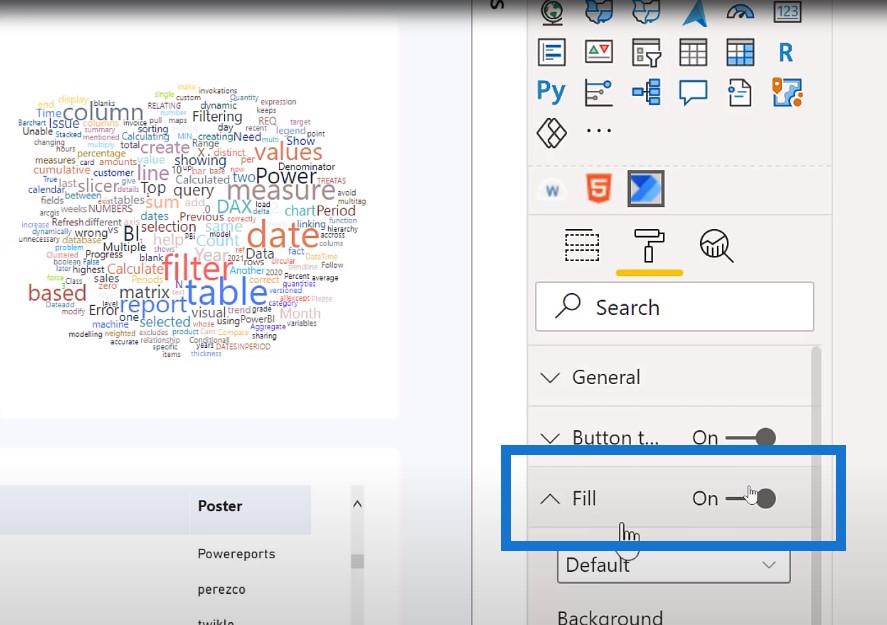Select the Card (123) visual icon
Screen dimensions: 887x625
(787, 11)
